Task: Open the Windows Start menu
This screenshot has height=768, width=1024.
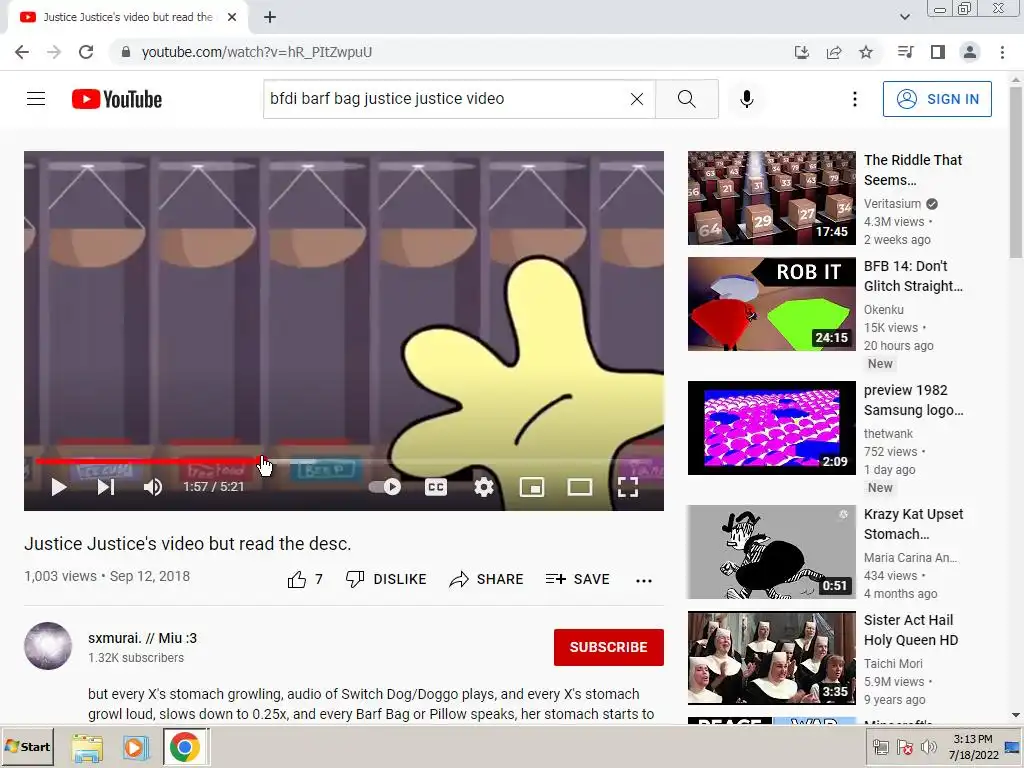Action: coord(27,746)
